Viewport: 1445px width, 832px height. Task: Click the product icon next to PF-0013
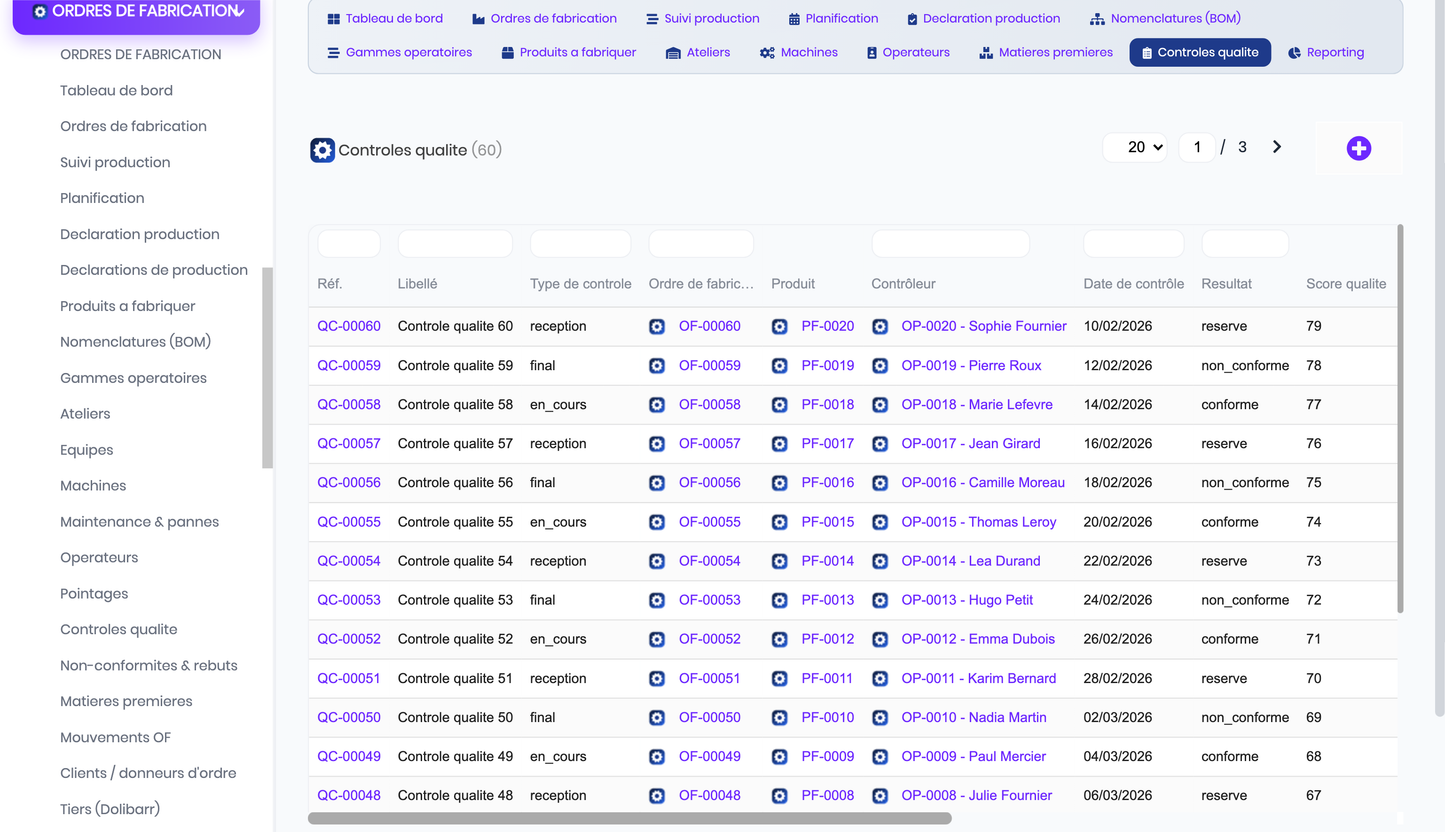click(780, 600)
